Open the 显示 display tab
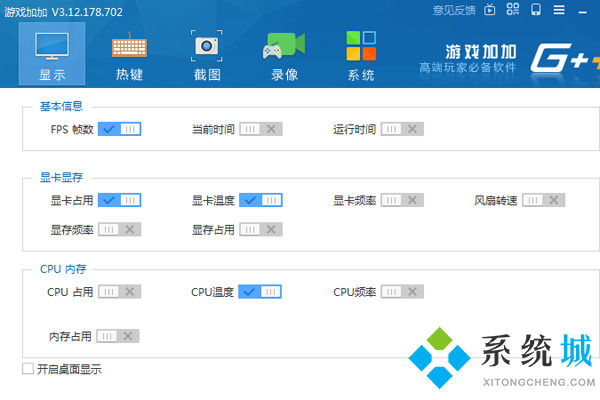 [x=52, y=54]
